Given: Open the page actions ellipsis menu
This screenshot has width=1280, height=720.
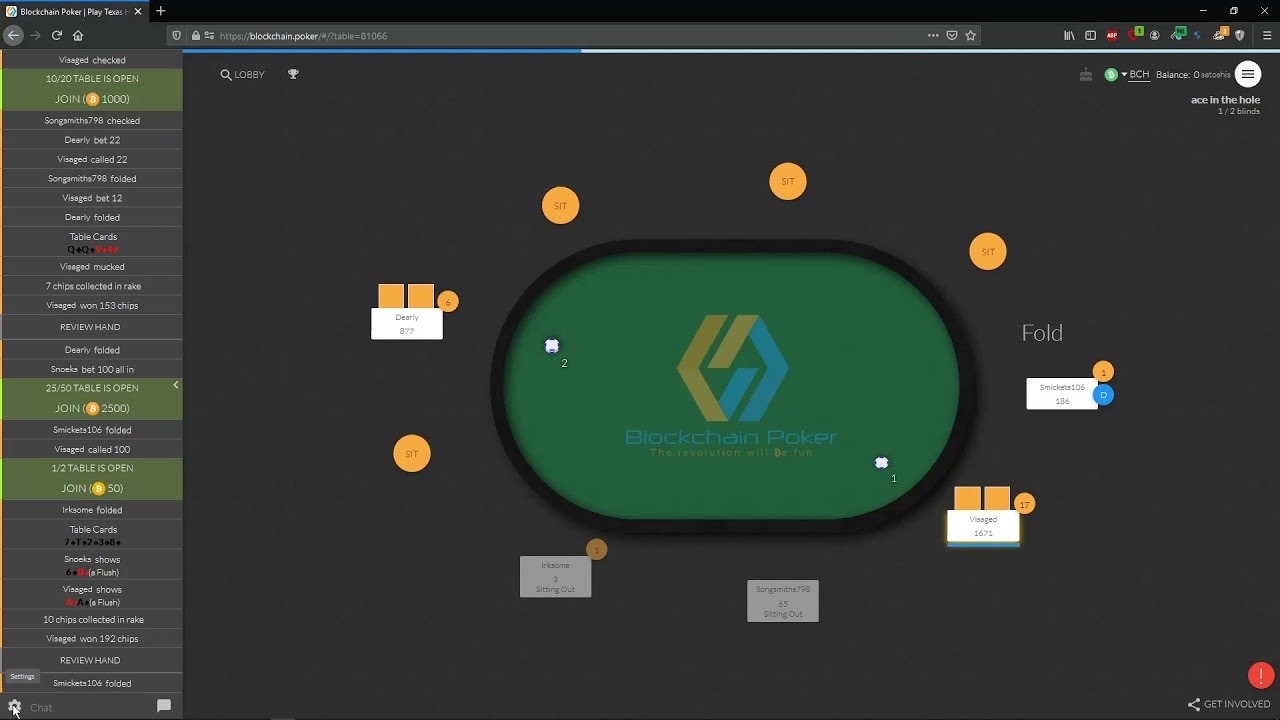Looking at the screenshot, I should pyautogui.click(x=933, y=35).
